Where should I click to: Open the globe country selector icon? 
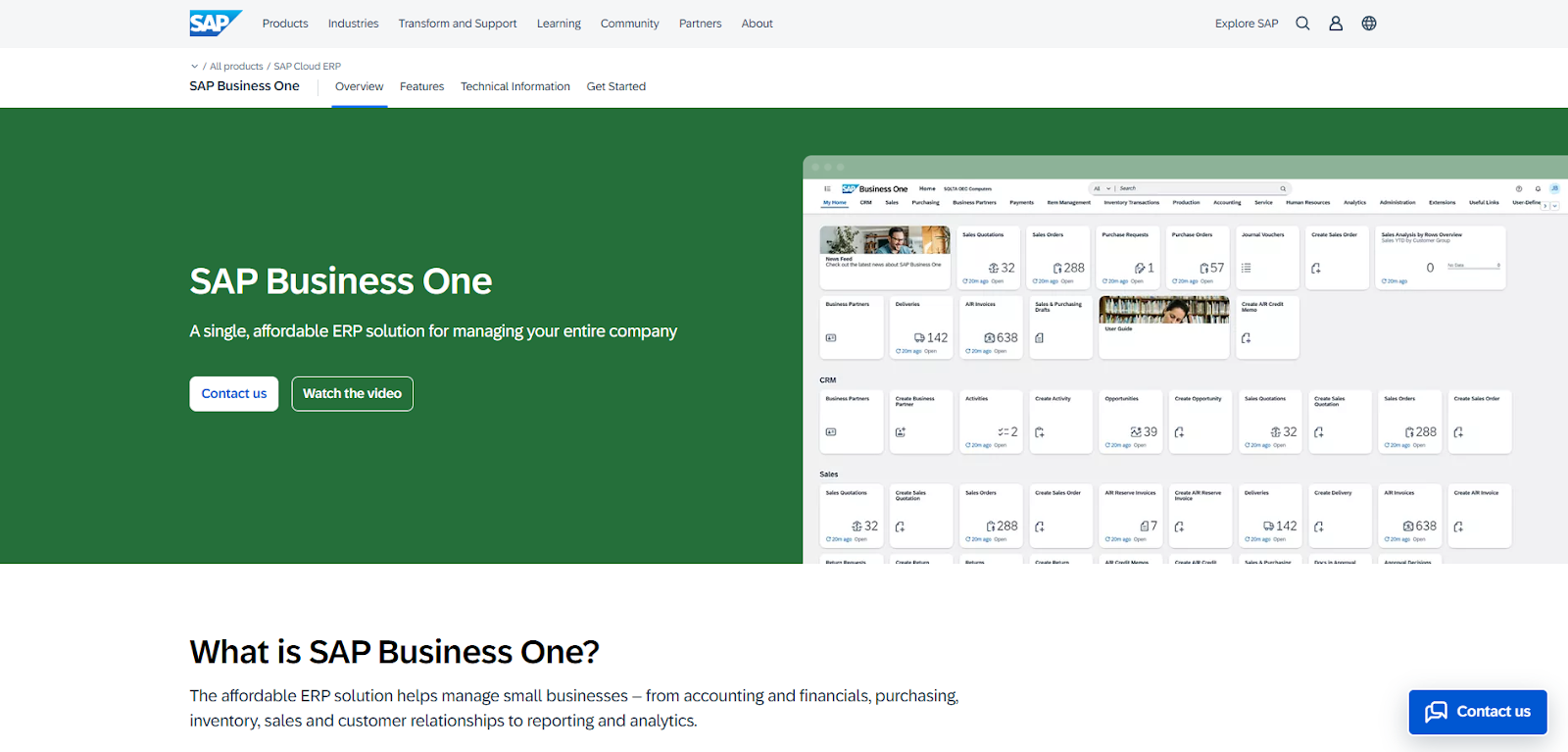[x=1369, y=24]
